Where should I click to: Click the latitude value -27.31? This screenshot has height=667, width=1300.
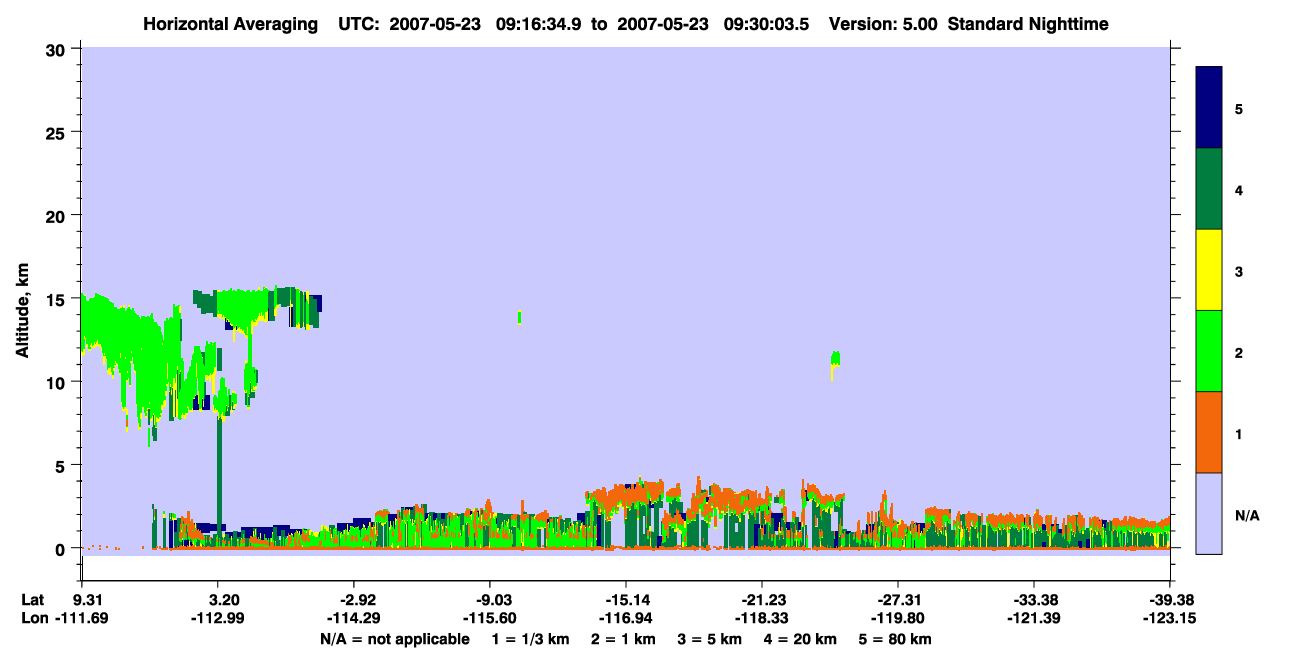tap(898, 600)
